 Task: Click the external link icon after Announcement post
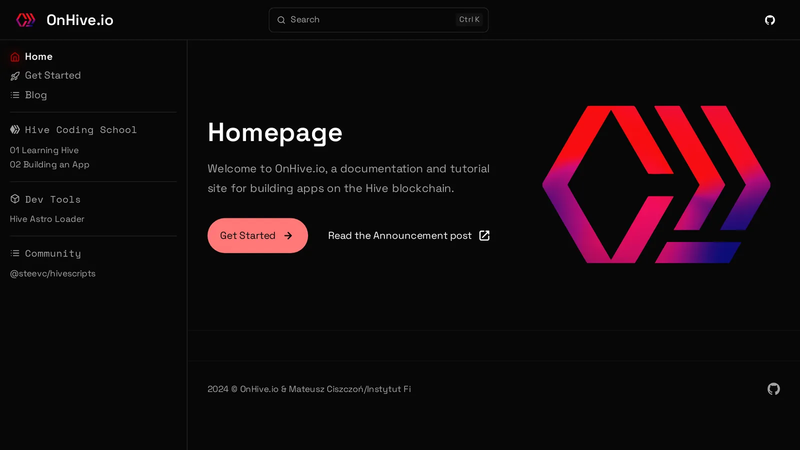pos(484,235)
